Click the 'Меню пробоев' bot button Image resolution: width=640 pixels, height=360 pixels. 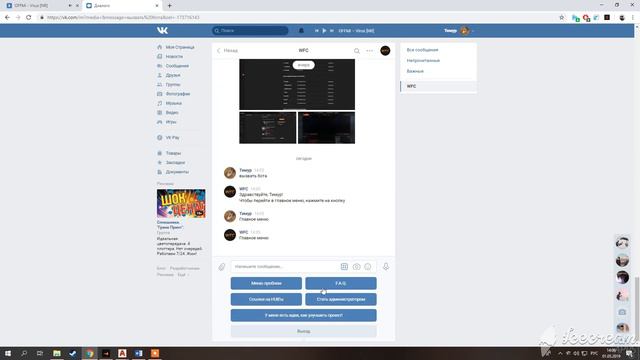coord(266,283)
